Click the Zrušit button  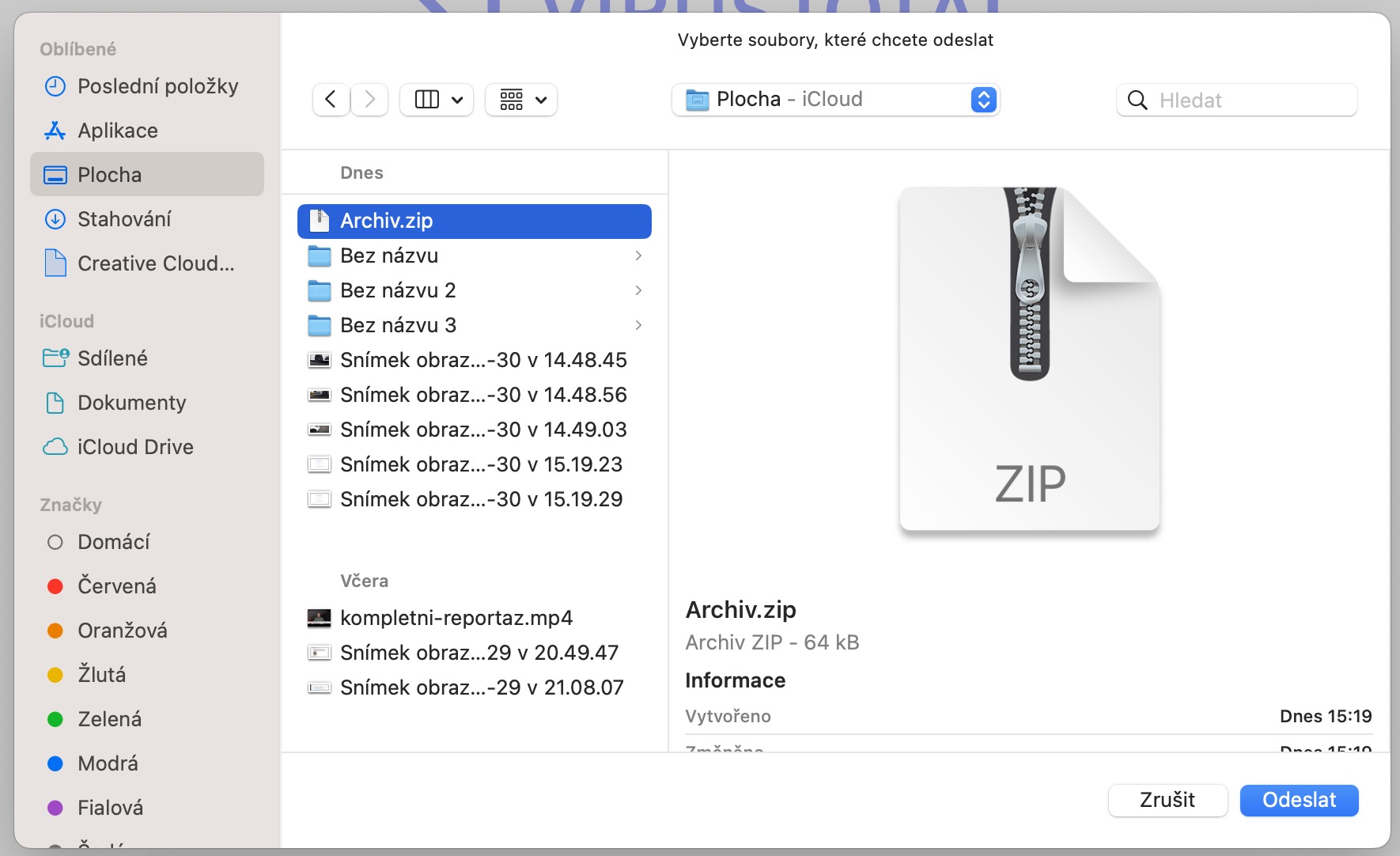[x=1167, y=800]
